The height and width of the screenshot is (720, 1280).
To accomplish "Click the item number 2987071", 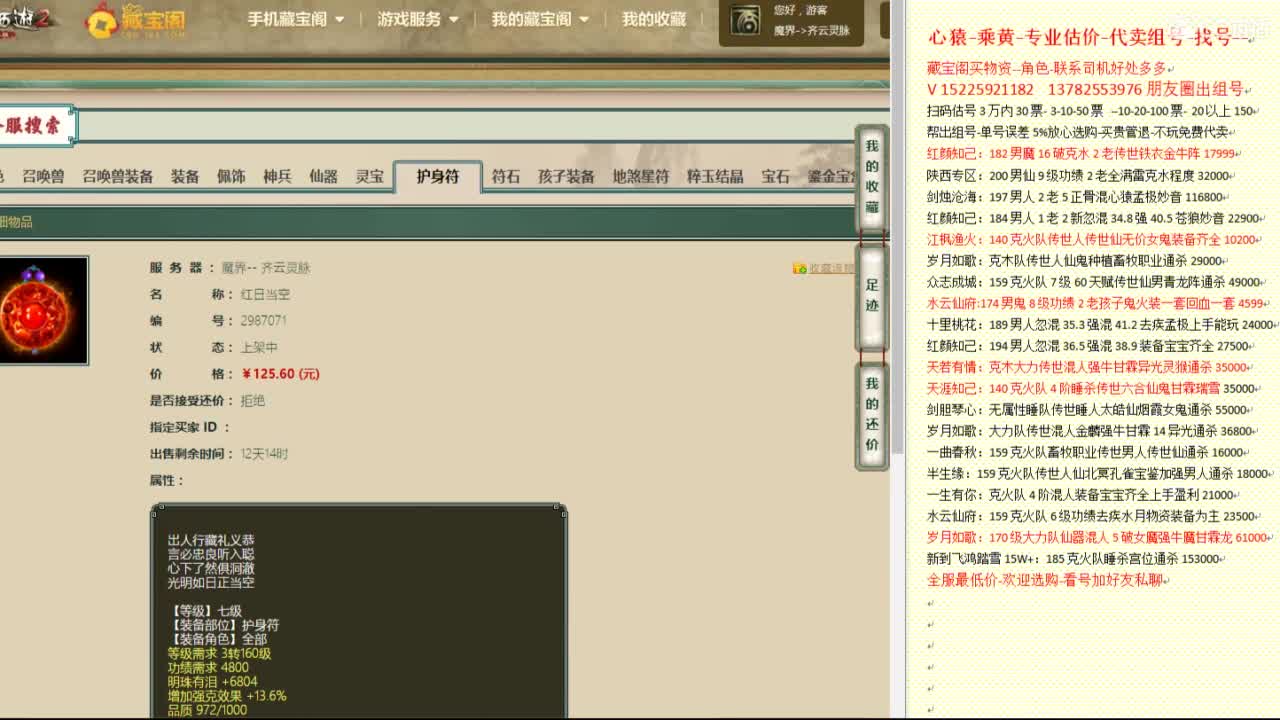I will pos(263,321).
